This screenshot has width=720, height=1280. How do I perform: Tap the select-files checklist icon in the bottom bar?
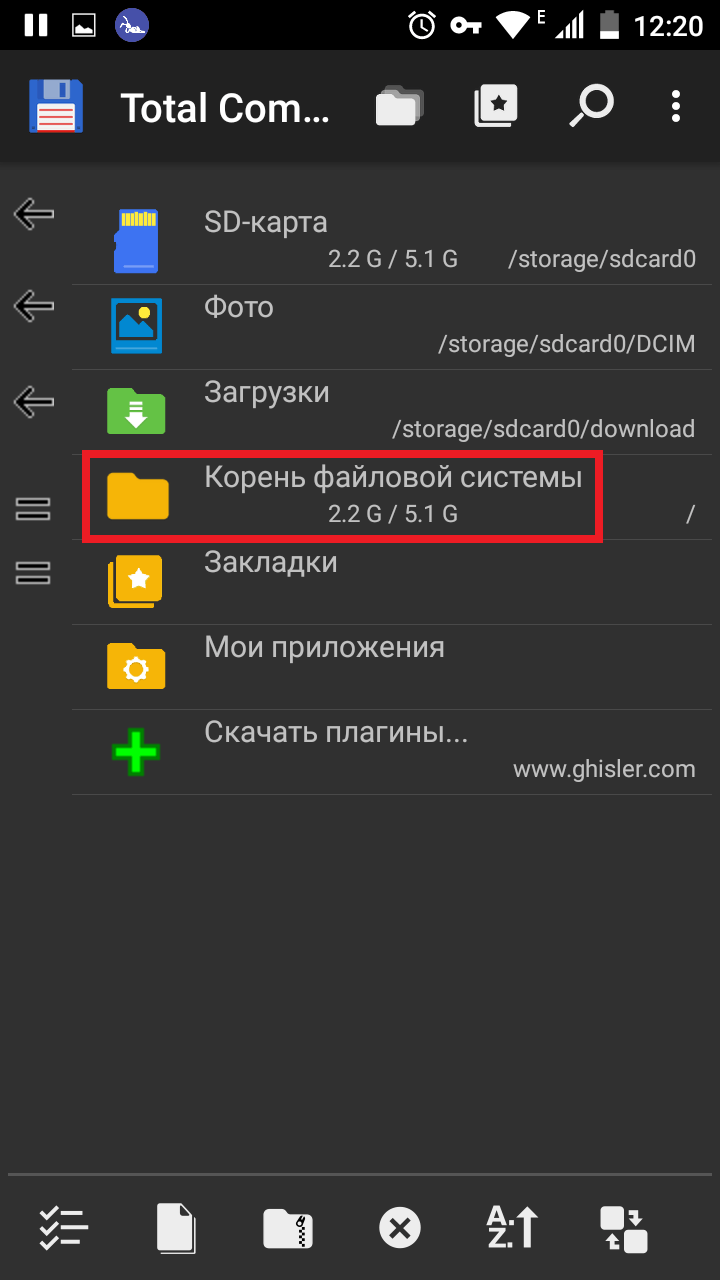[64, 1227]
